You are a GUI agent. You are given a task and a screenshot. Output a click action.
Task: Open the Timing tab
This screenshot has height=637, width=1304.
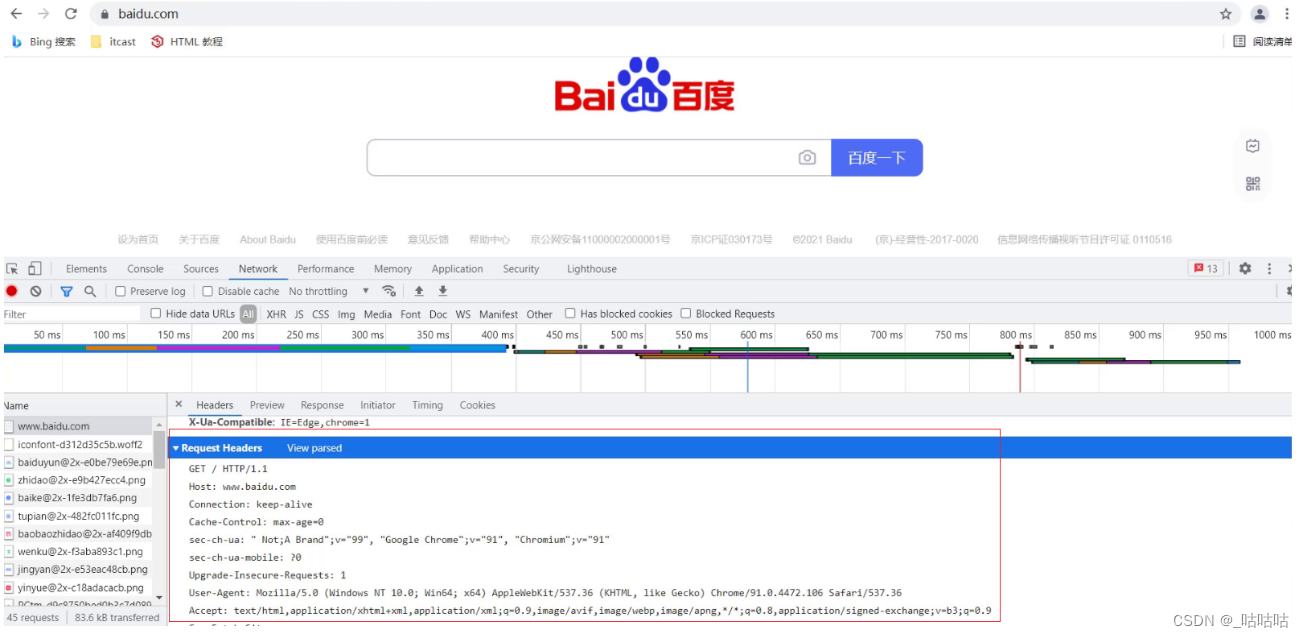(x=427, y=405)
